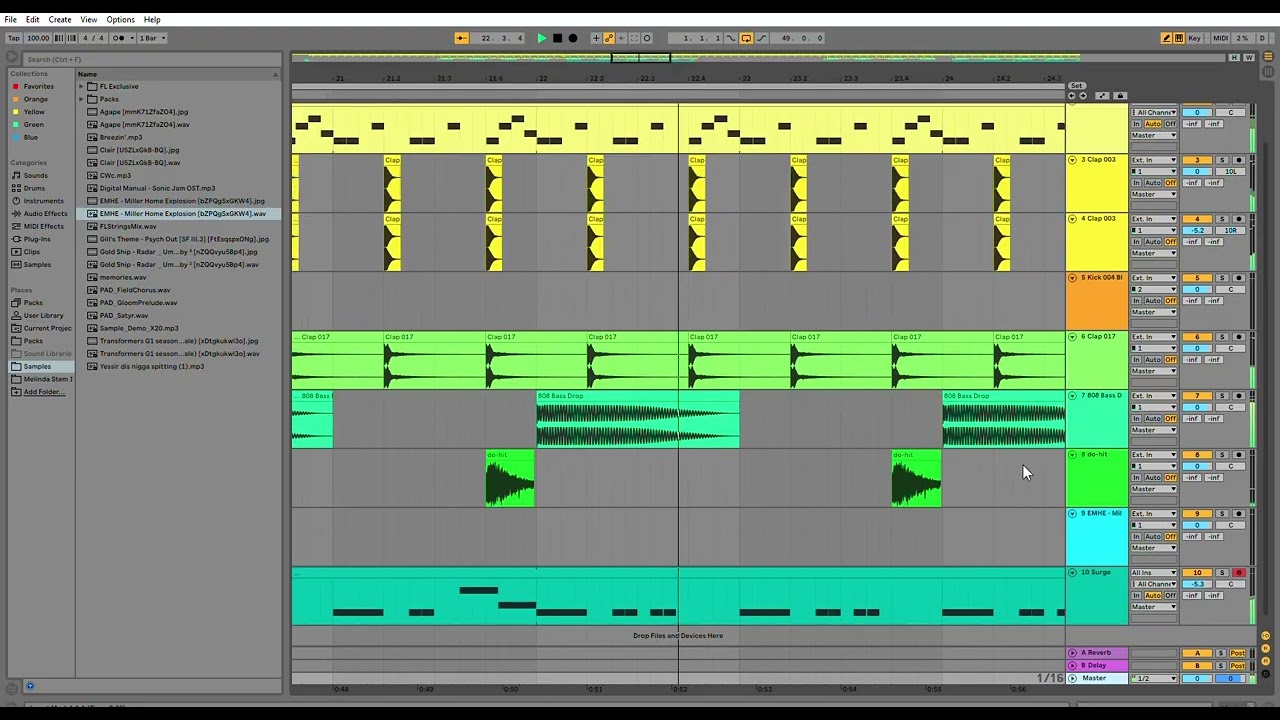Toggle the Automation Arm button

coord(609,38)
